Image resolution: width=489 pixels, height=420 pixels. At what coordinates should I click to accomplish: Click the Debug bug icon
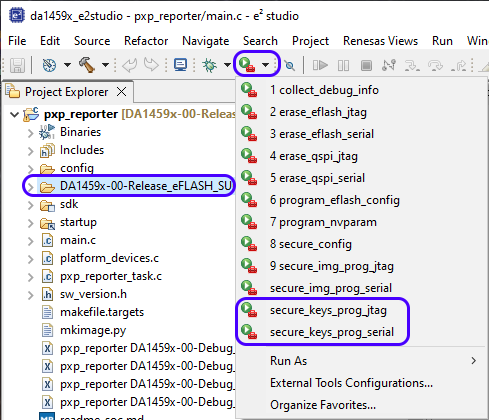pos(210,65)
